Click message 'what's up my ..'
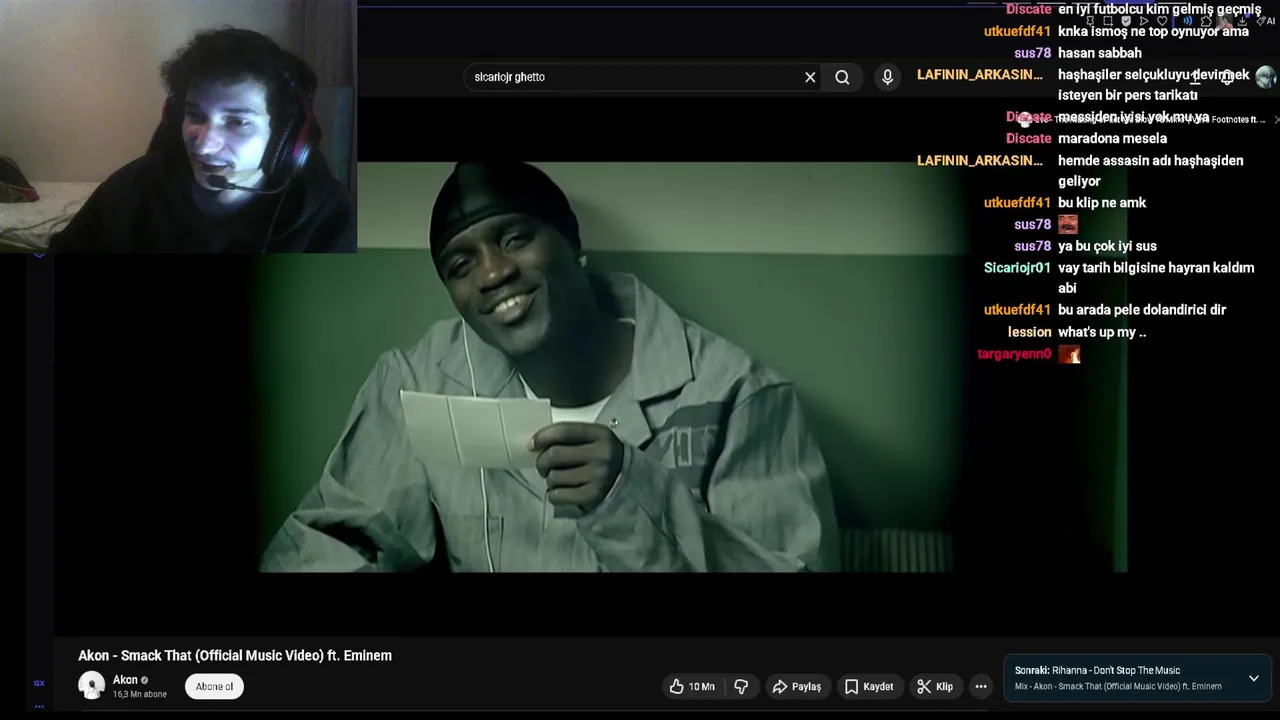Screen dimensions: 1280x720 click(1102, 331)
